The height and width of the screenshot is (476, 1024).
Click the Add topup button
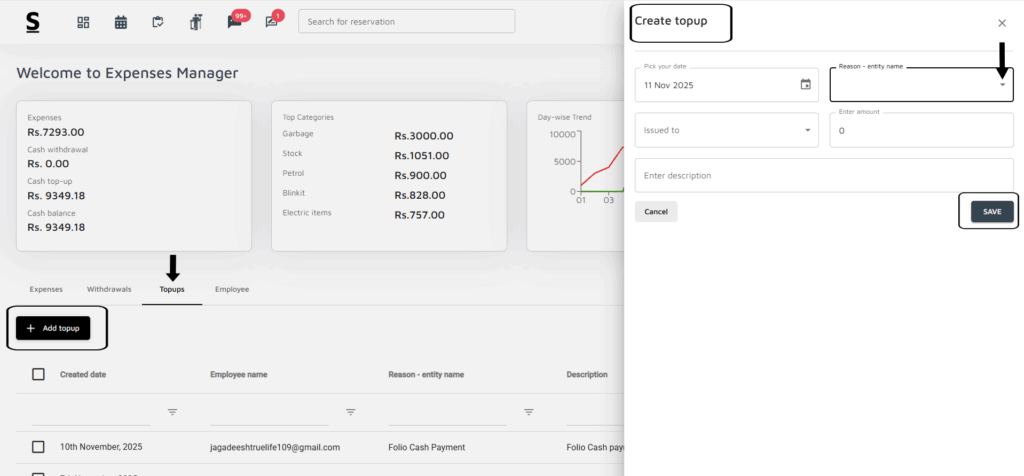[x=53, y=328]
